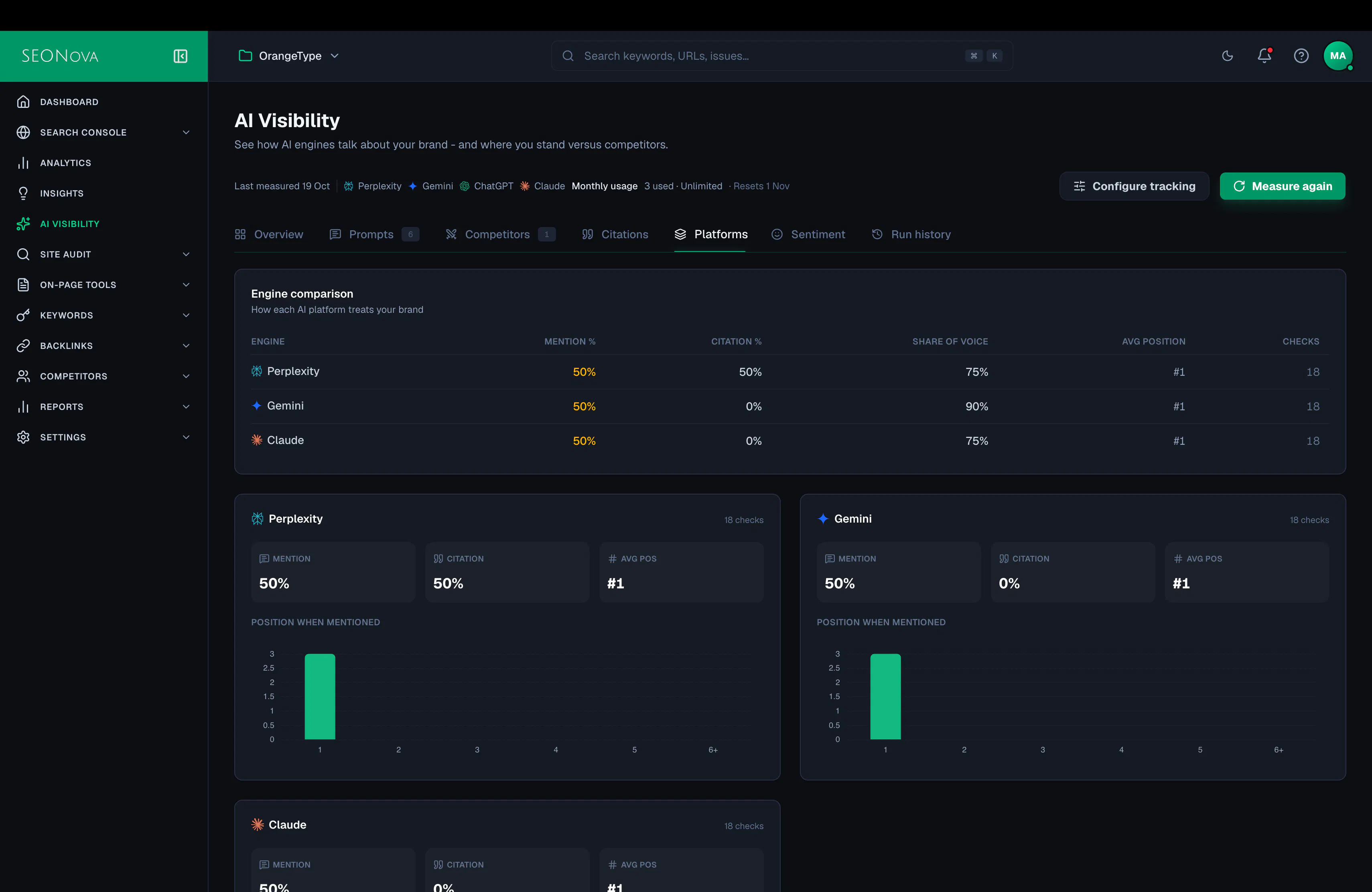This screenshot has width=1372, height=892.
Task: Click Perplexity card header icon
Action: (x=257, y=519)
